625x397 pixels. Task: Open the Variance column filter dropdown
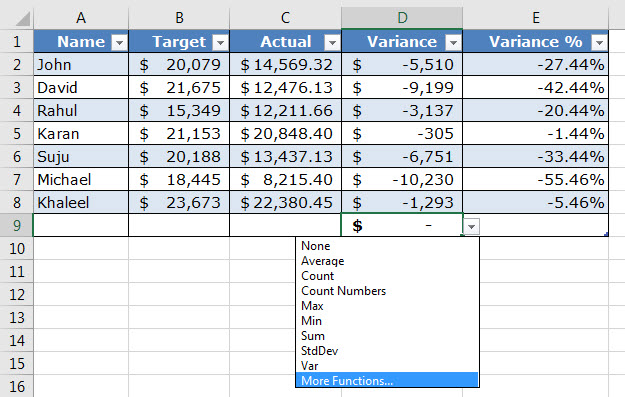pyautogui.click(x=453, y=42)
